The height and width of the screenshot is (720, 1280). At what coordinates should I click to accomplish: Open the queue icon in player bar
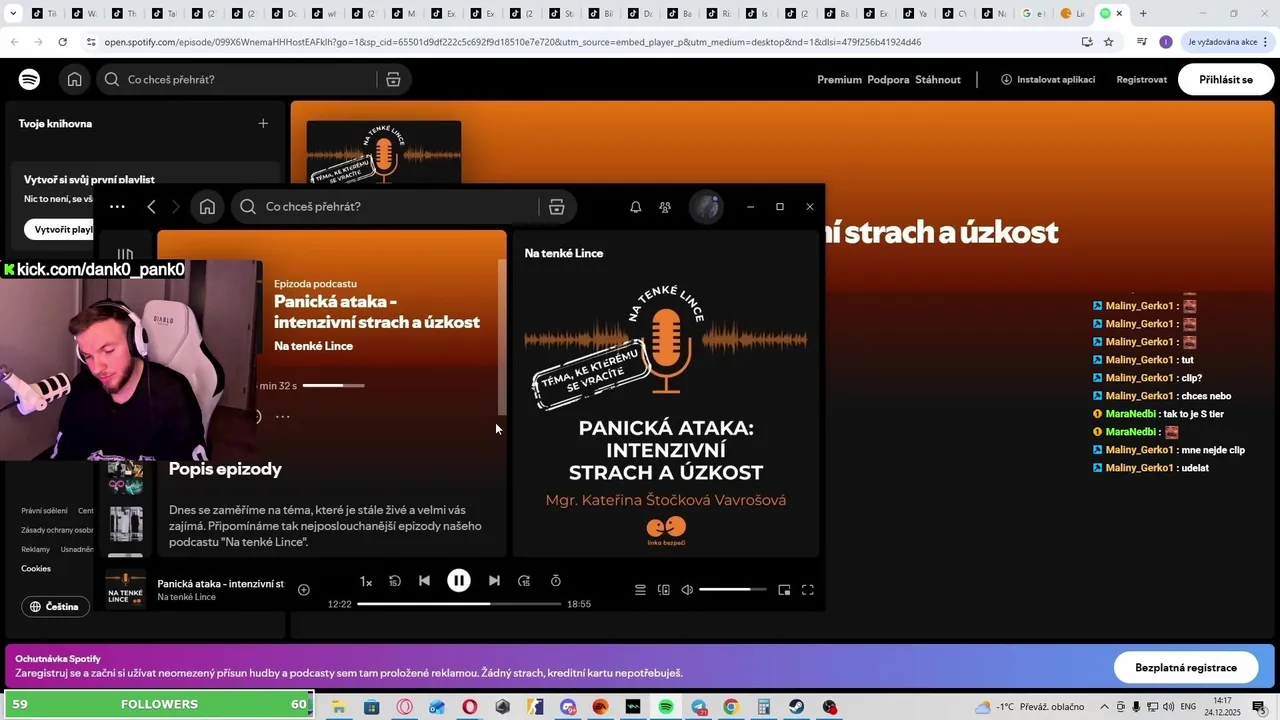(x=640, y=590)
